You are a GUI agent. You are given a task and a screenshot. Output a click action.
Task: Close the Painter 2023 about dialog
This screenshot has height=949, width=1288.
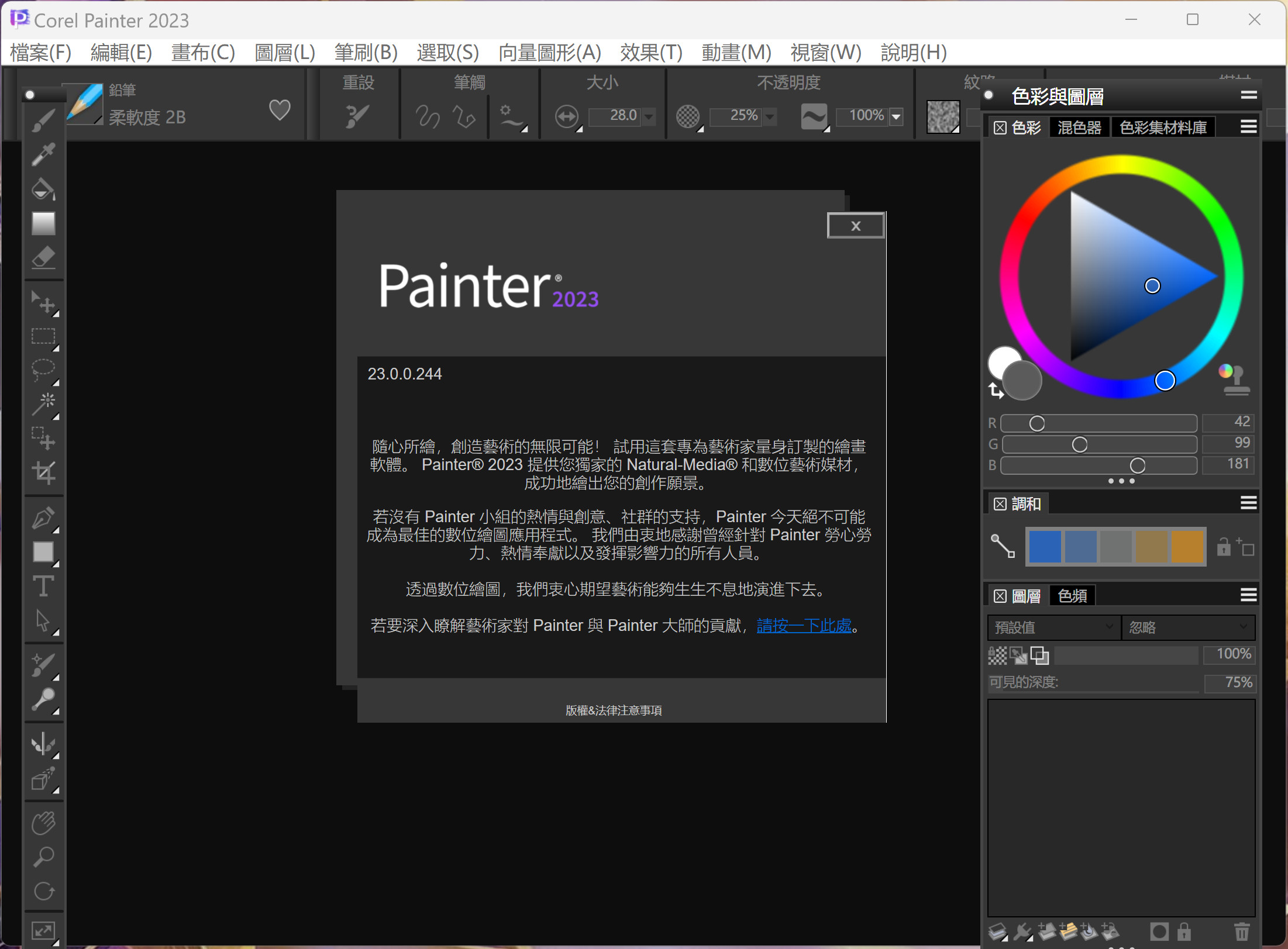tap(856, 226)
